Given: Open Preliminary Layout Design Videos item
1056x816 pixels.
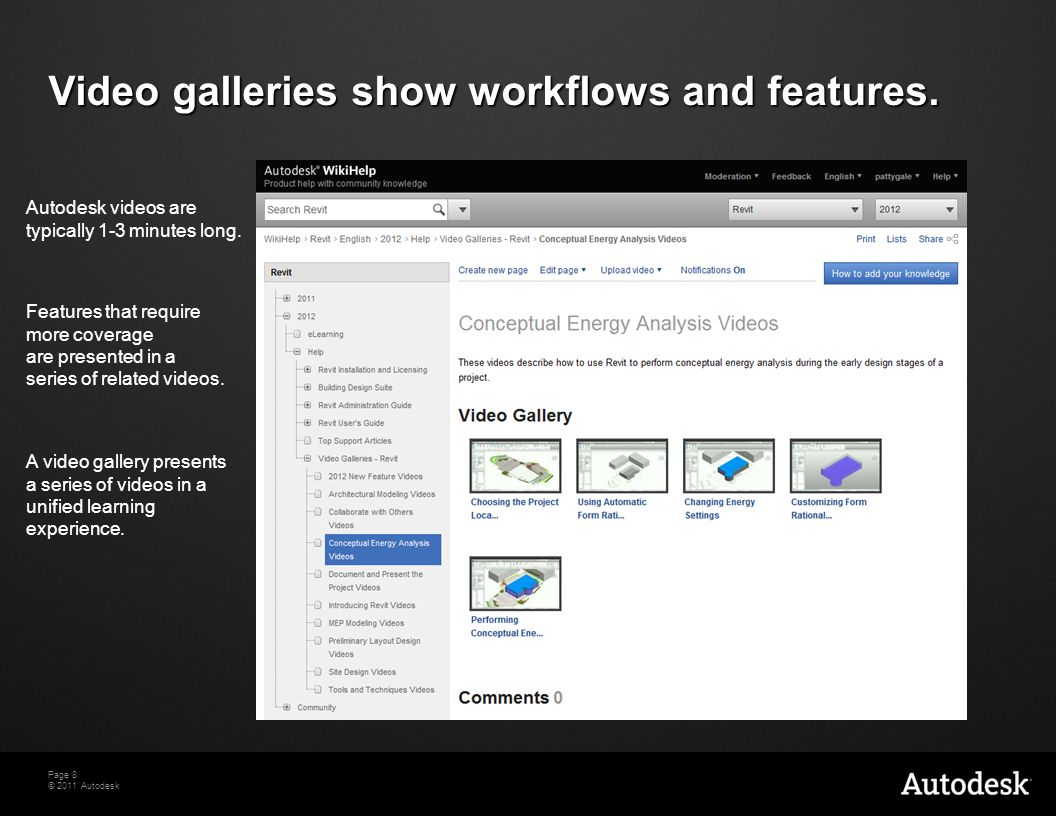Looking at the screenshot, I should [x=374, y=647].
